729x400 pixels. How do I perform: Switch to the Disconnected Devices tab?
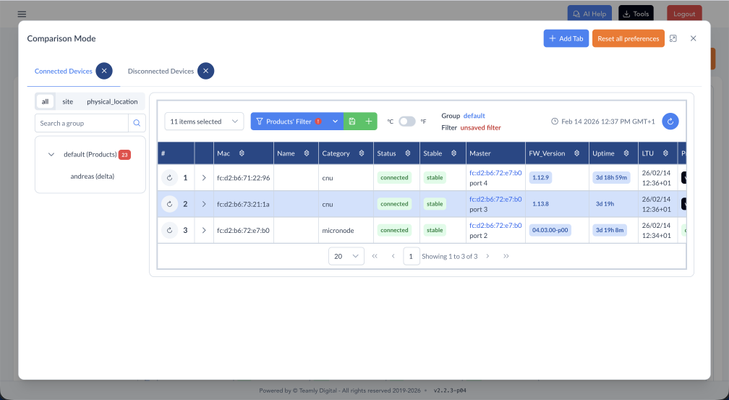[160, 71]
